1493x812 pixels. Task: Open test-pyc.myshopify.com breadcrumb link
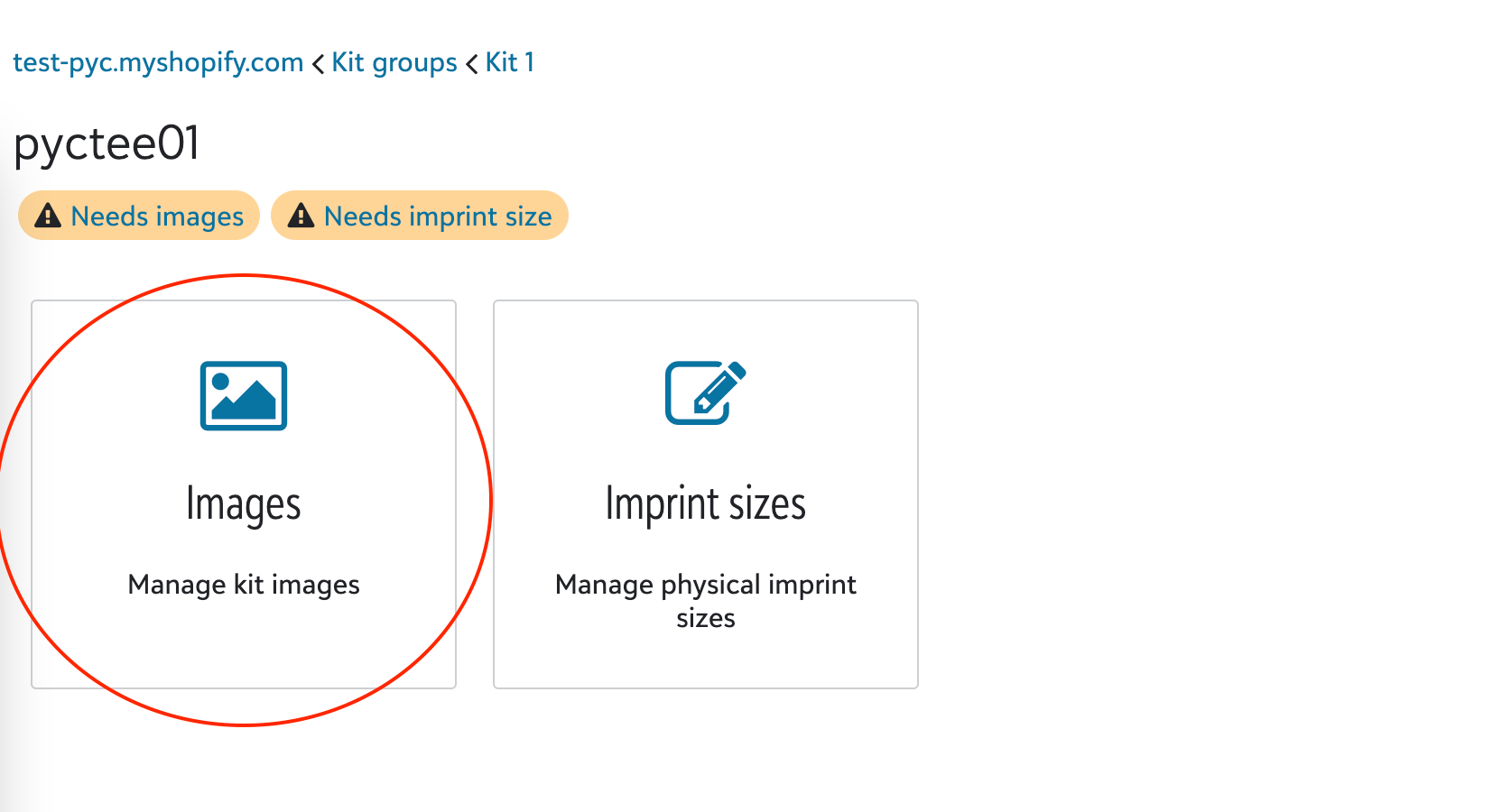[x=158, y=62]
